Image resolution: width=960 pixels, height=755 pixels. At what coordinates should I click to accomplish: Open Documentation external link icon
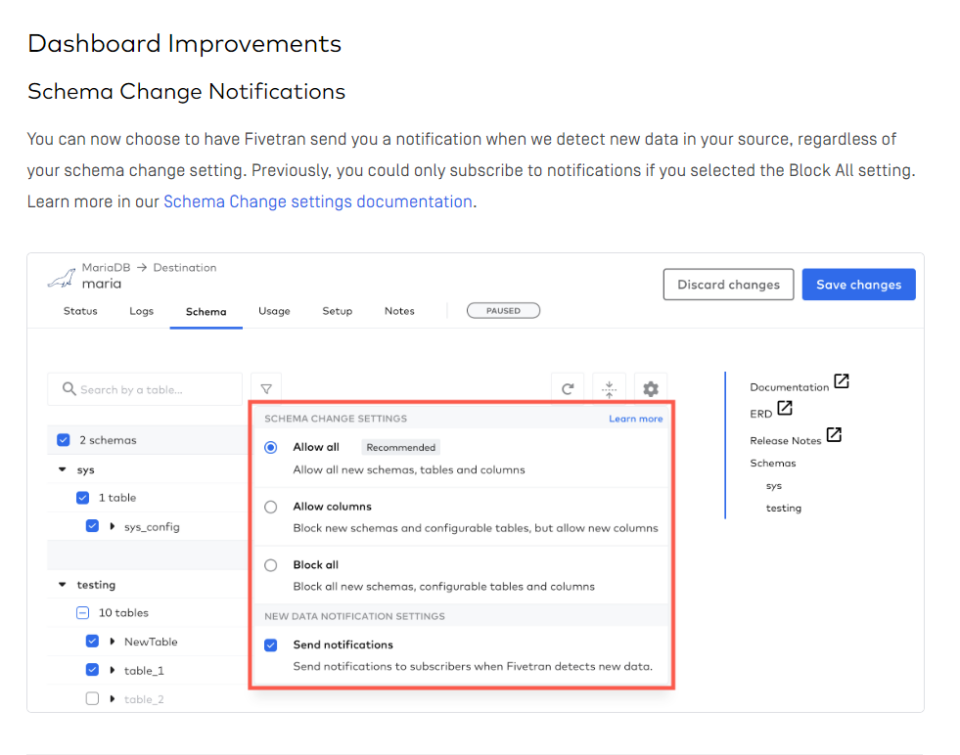coord(842,381)
